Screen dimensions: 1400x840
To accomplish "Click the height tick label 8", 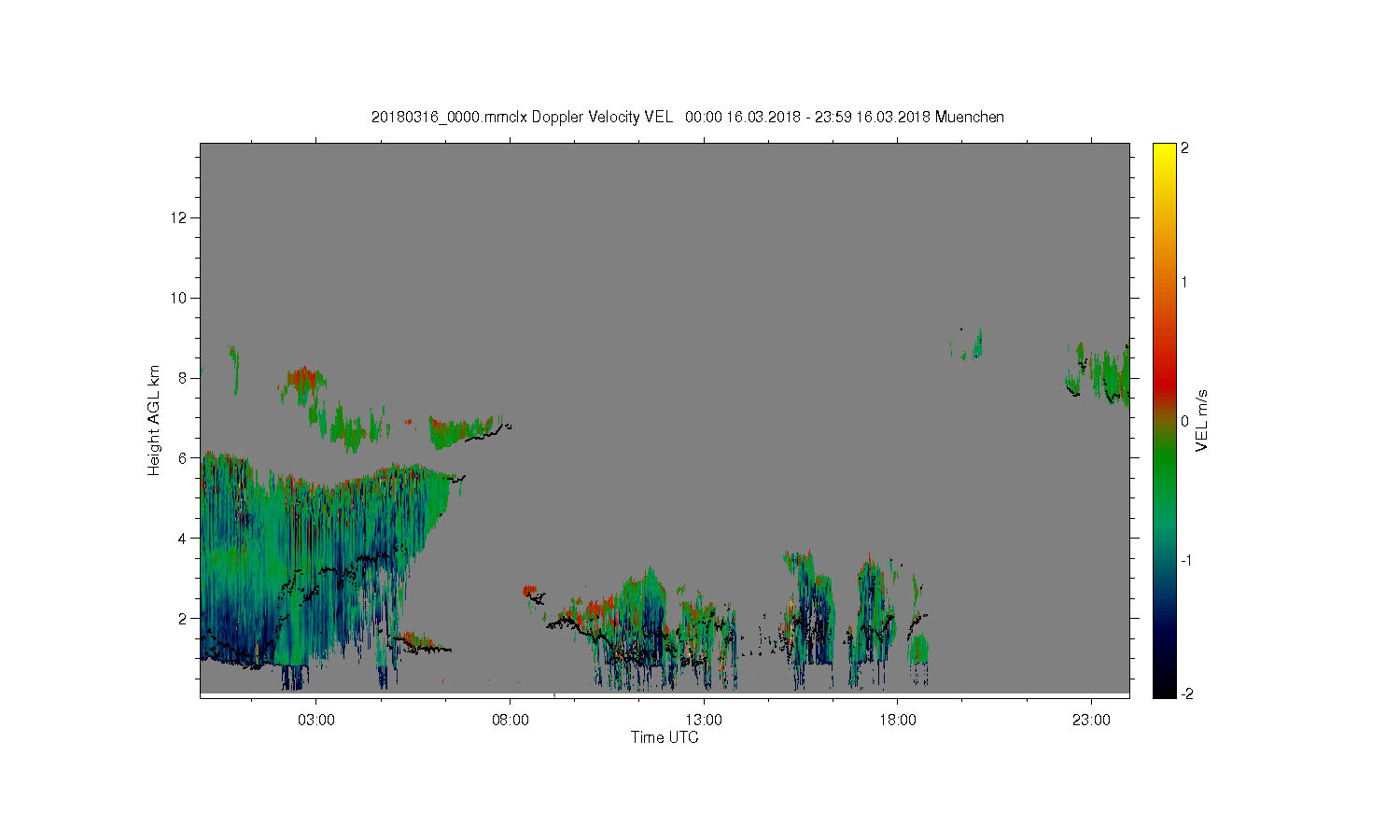I will pos(184,378).
